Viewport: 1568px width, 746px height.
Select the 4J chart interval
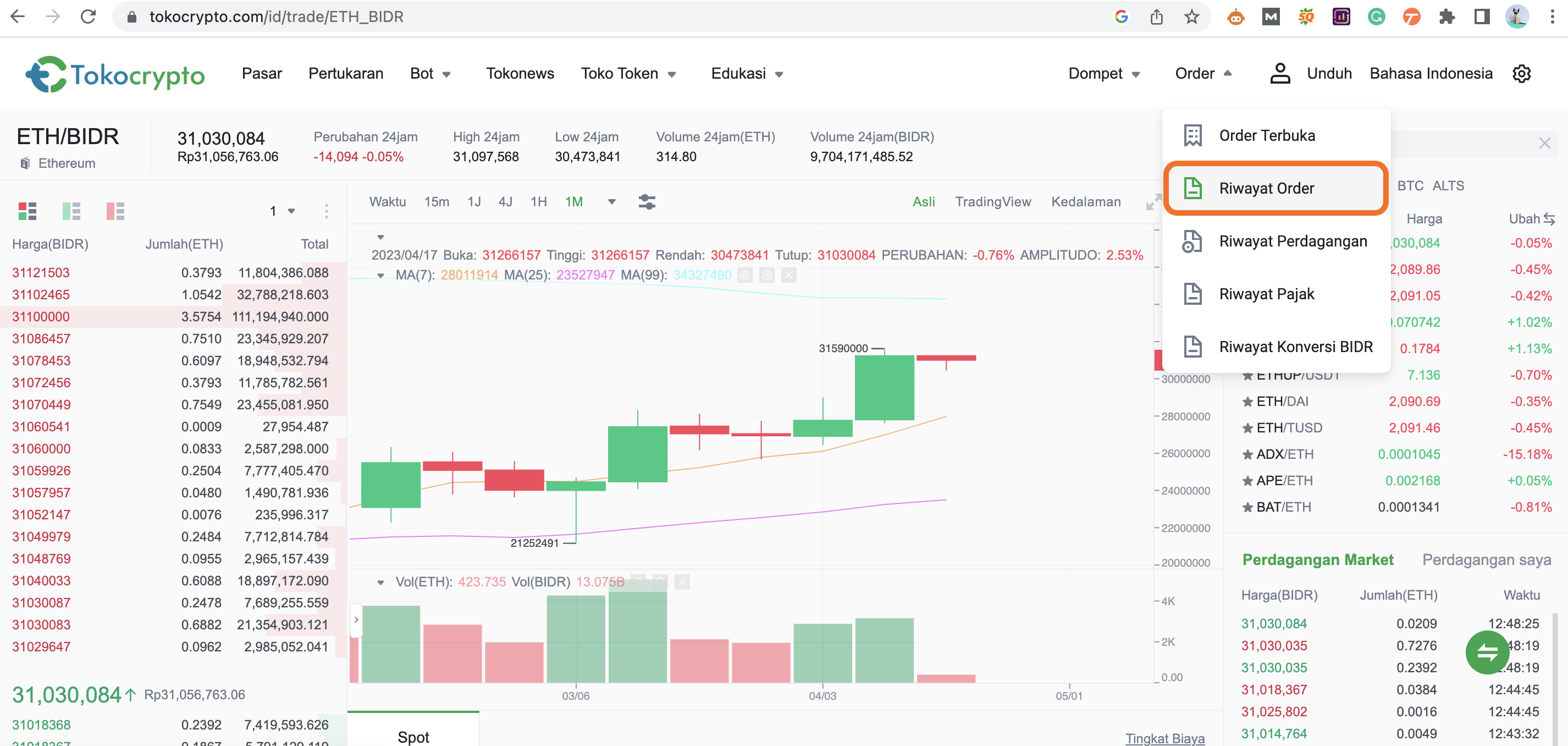click(x=505, y=201)
